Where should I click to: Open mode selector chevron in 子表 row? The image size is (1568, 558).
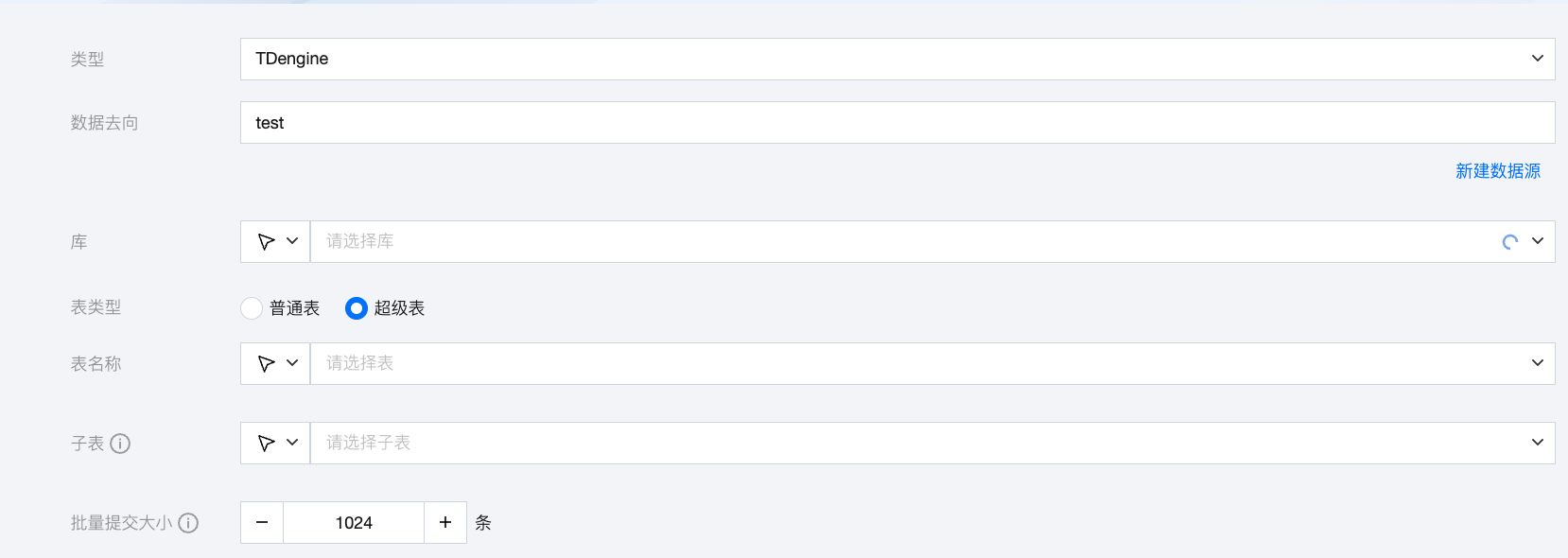click(292, 443)
